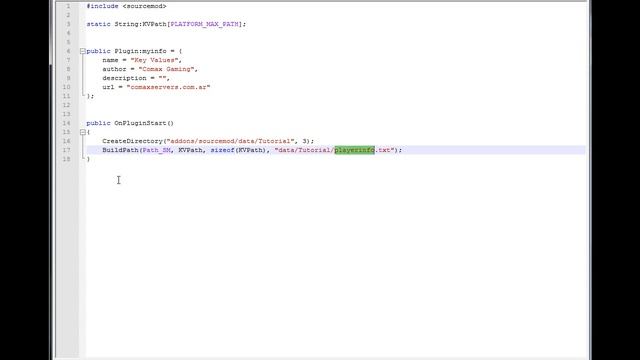The height and width of the screenshot is (360, 640).
Task: Click line number 11 in the margin
Action: click(67, 96)
